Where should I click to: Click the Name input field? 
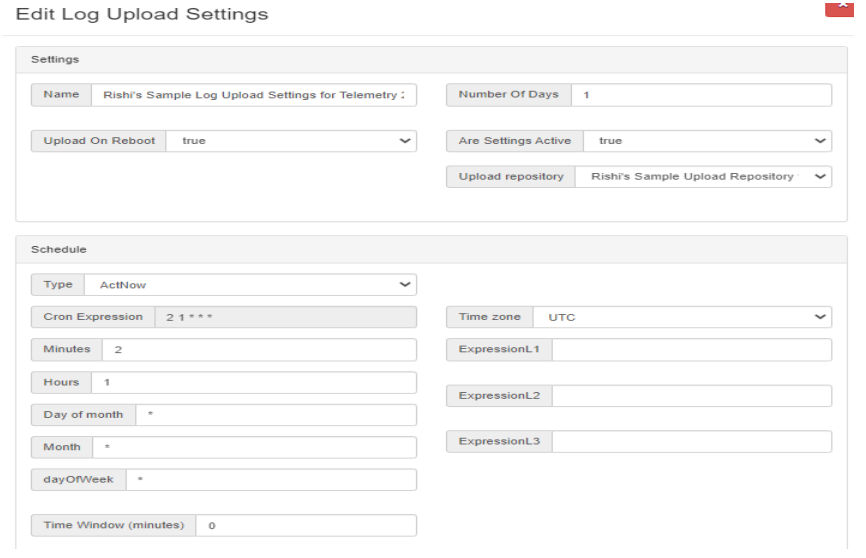(x=253, y=95)
